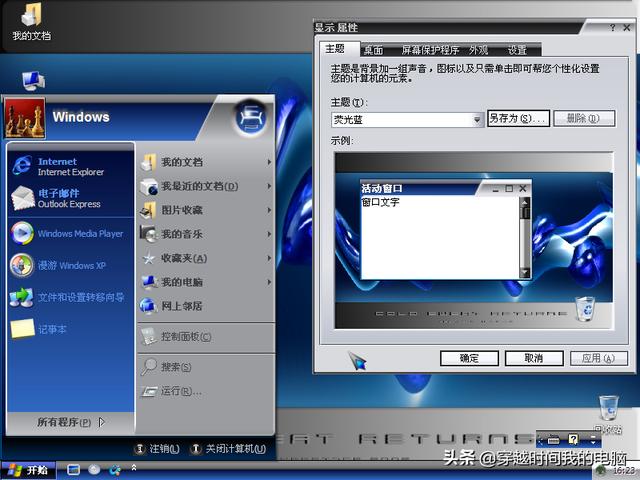This screenshot has width=640, height=480.
Task: Click 开始 Start button
Action: [28, 470]
